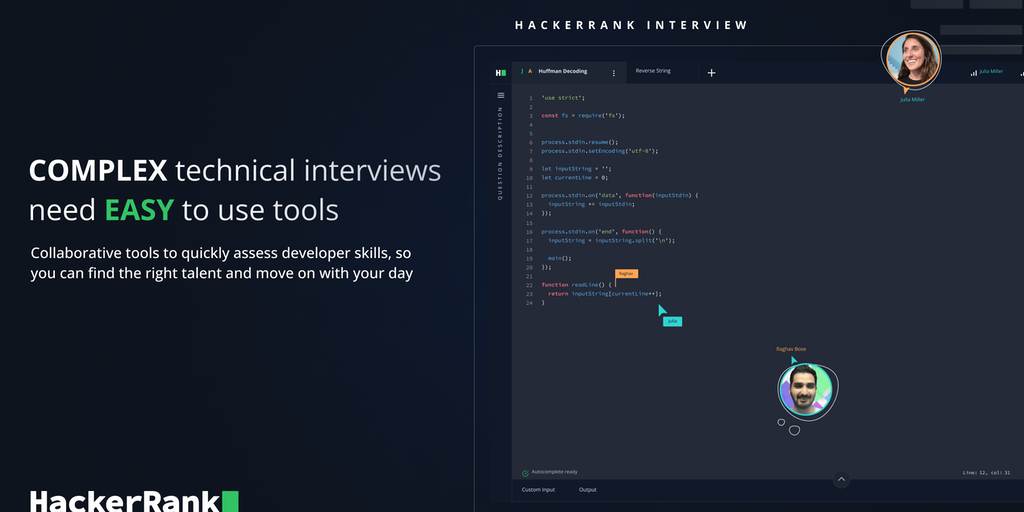1024x512 pixels.
Task: Expand the Question Description side panel
Action: (x=500, y=153)
